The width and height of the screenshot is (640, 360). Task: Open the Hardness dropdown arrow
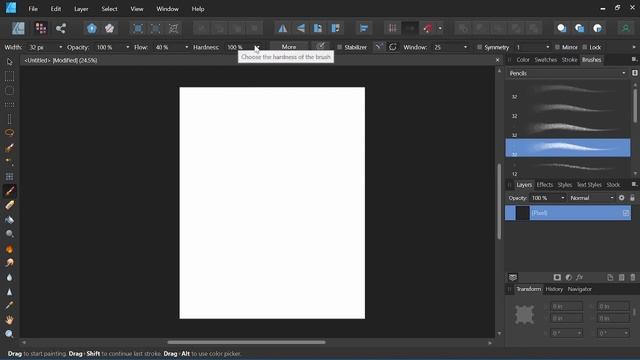(257, 47)
